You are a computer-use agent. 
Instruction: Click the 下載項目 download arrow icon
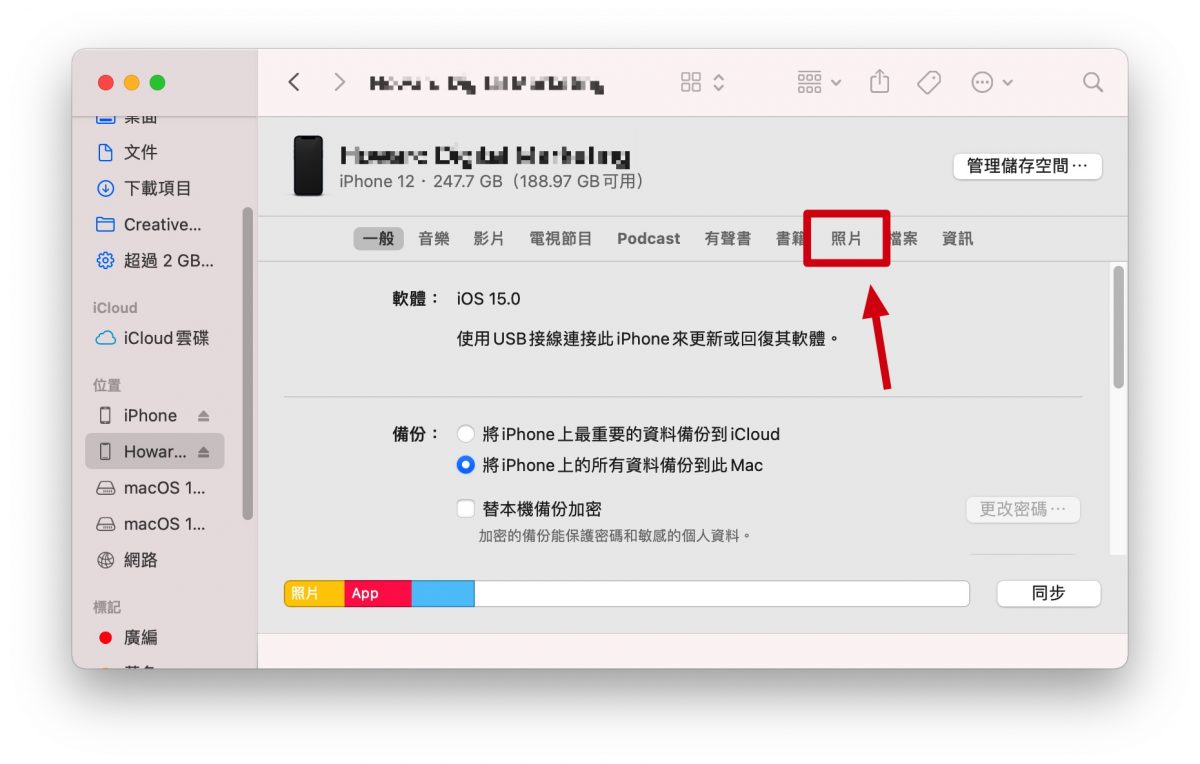105,188
